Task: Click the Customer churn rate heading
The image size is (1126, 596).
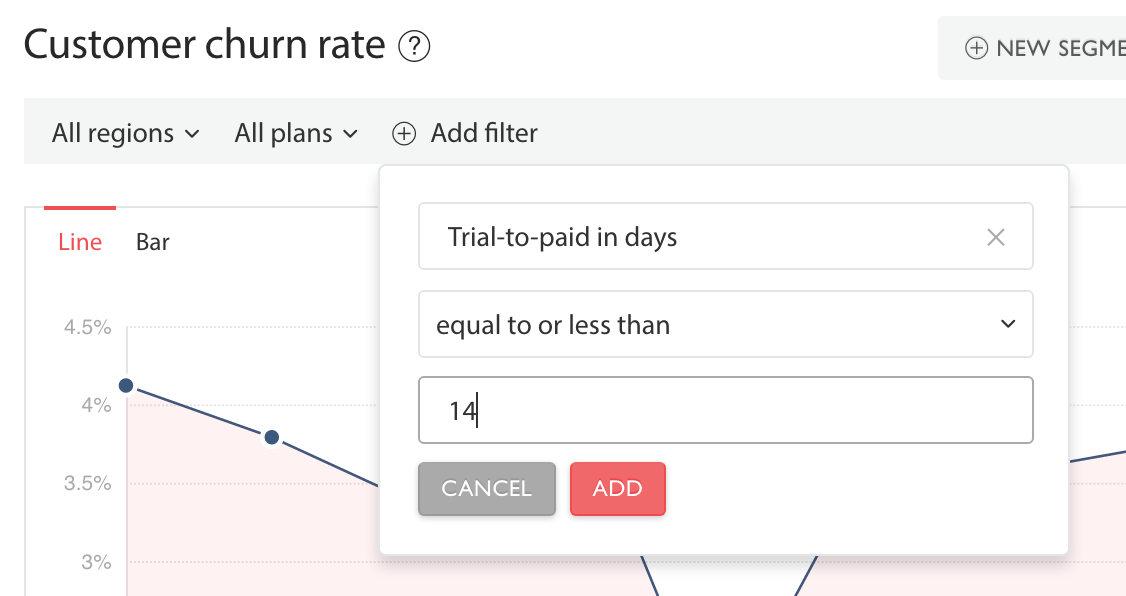Action: click(205, 45)
